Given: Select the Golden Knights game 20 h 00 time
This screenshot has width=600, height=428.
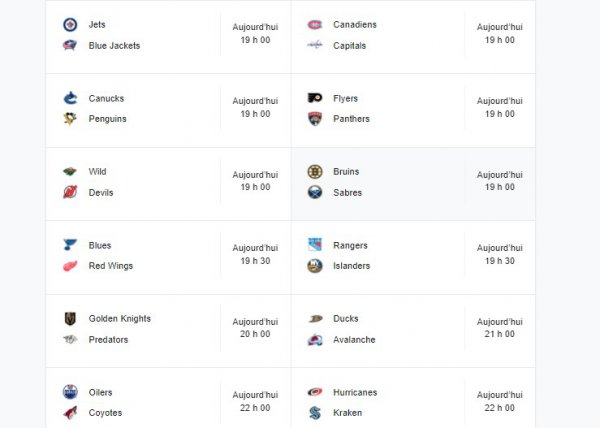Looking at the screenshot, I should coord(255,328).
